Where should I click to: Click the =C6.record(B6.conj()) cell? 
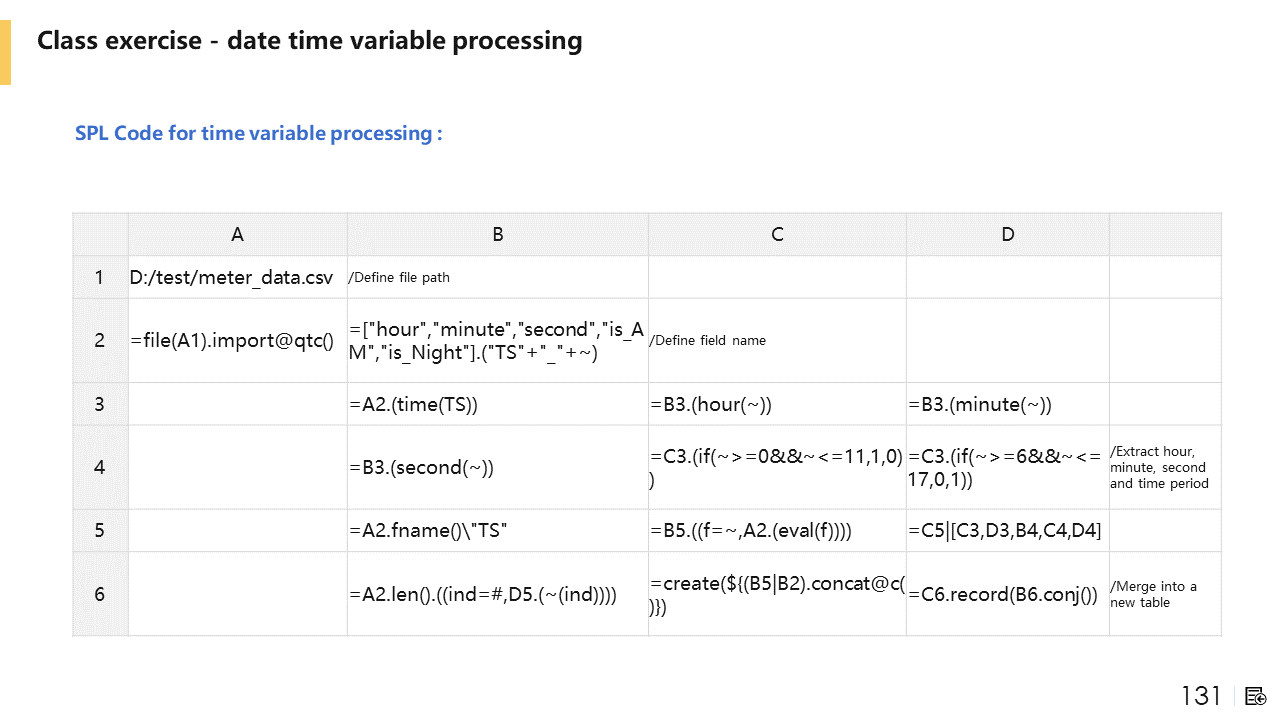tap(1004, 595)
